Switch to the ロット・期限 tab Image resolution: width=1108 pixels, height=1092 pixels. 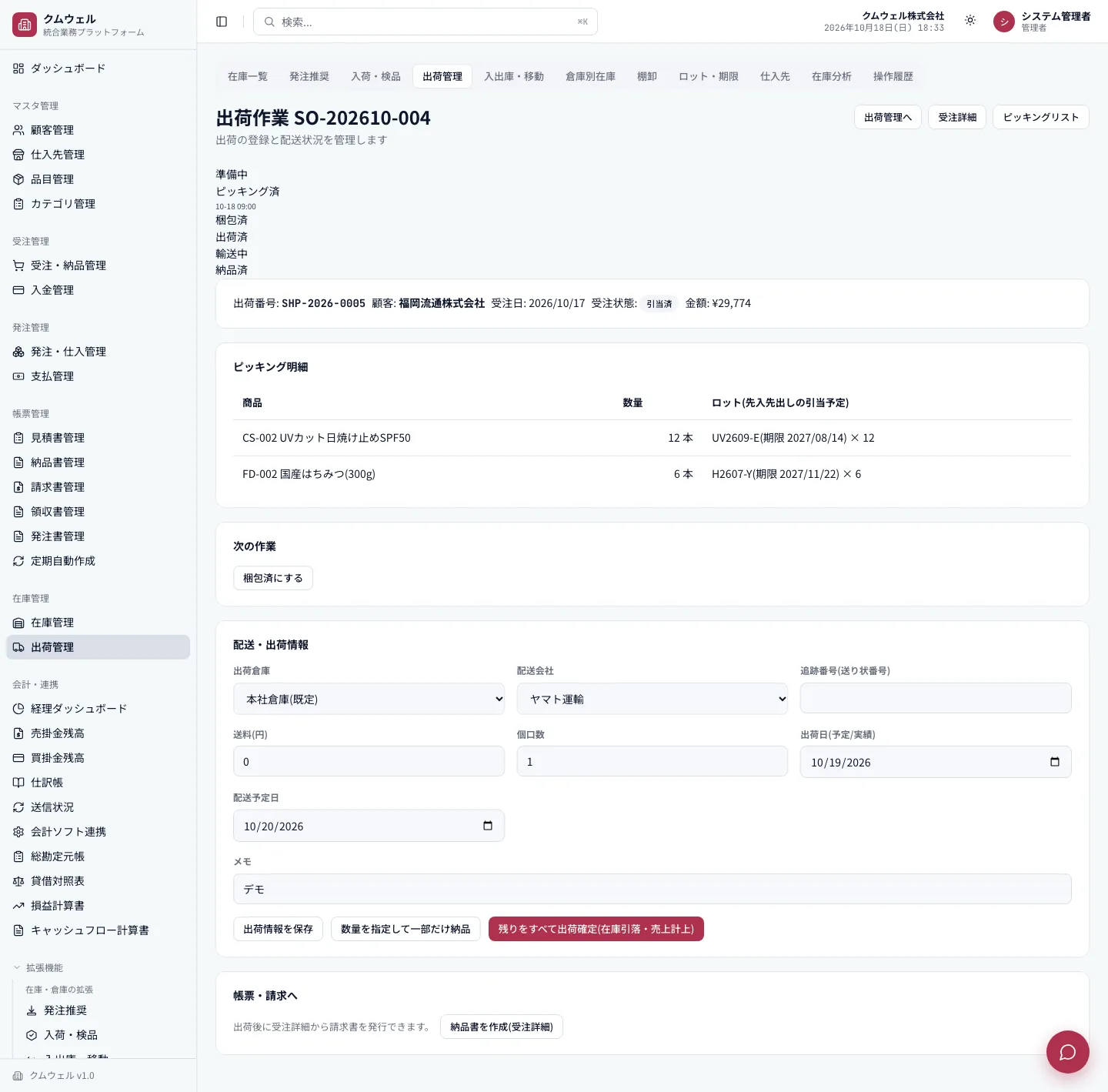709,76
